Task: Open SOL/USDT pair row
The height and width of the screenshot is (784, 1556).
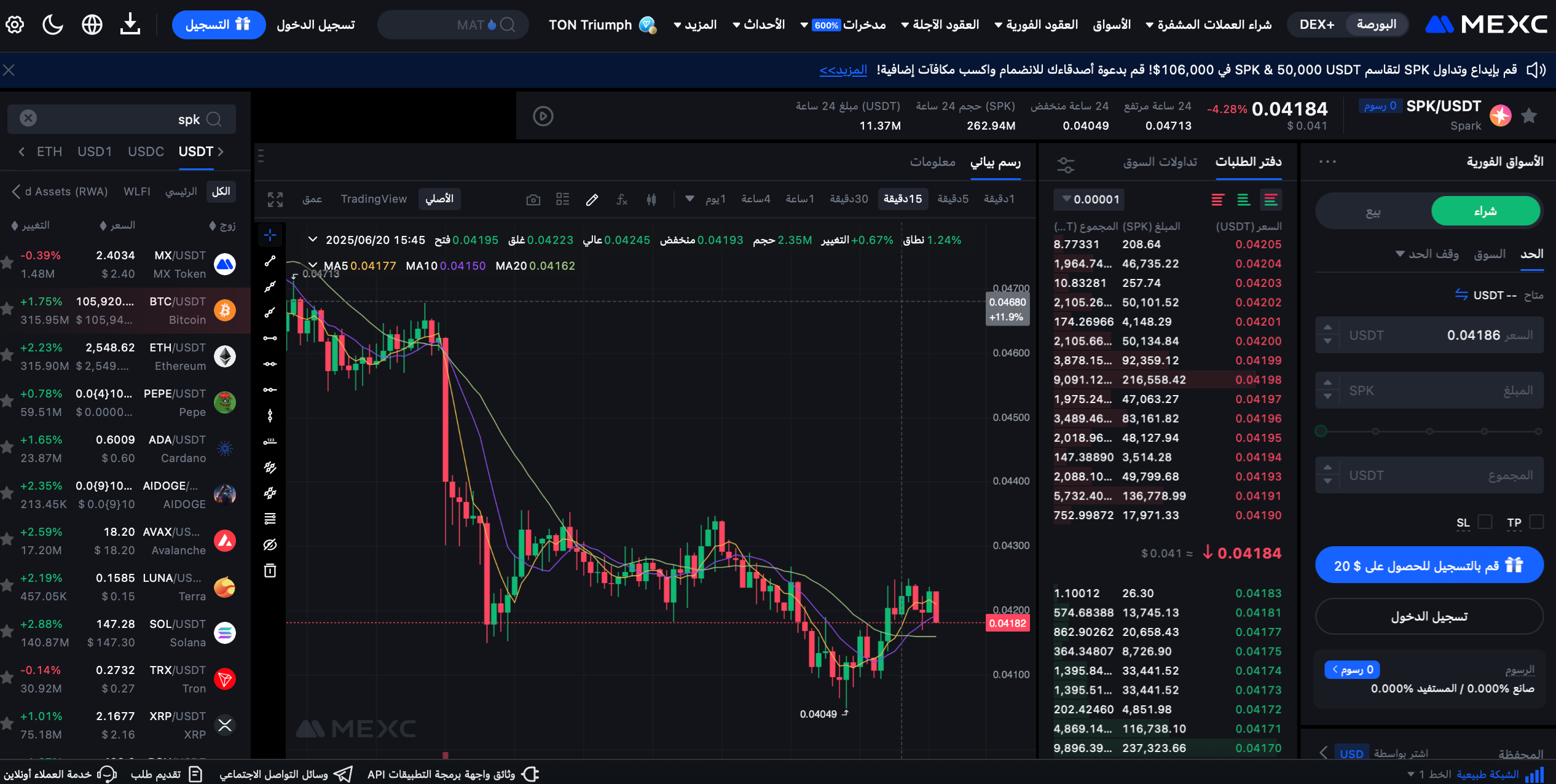Action: 125,633
